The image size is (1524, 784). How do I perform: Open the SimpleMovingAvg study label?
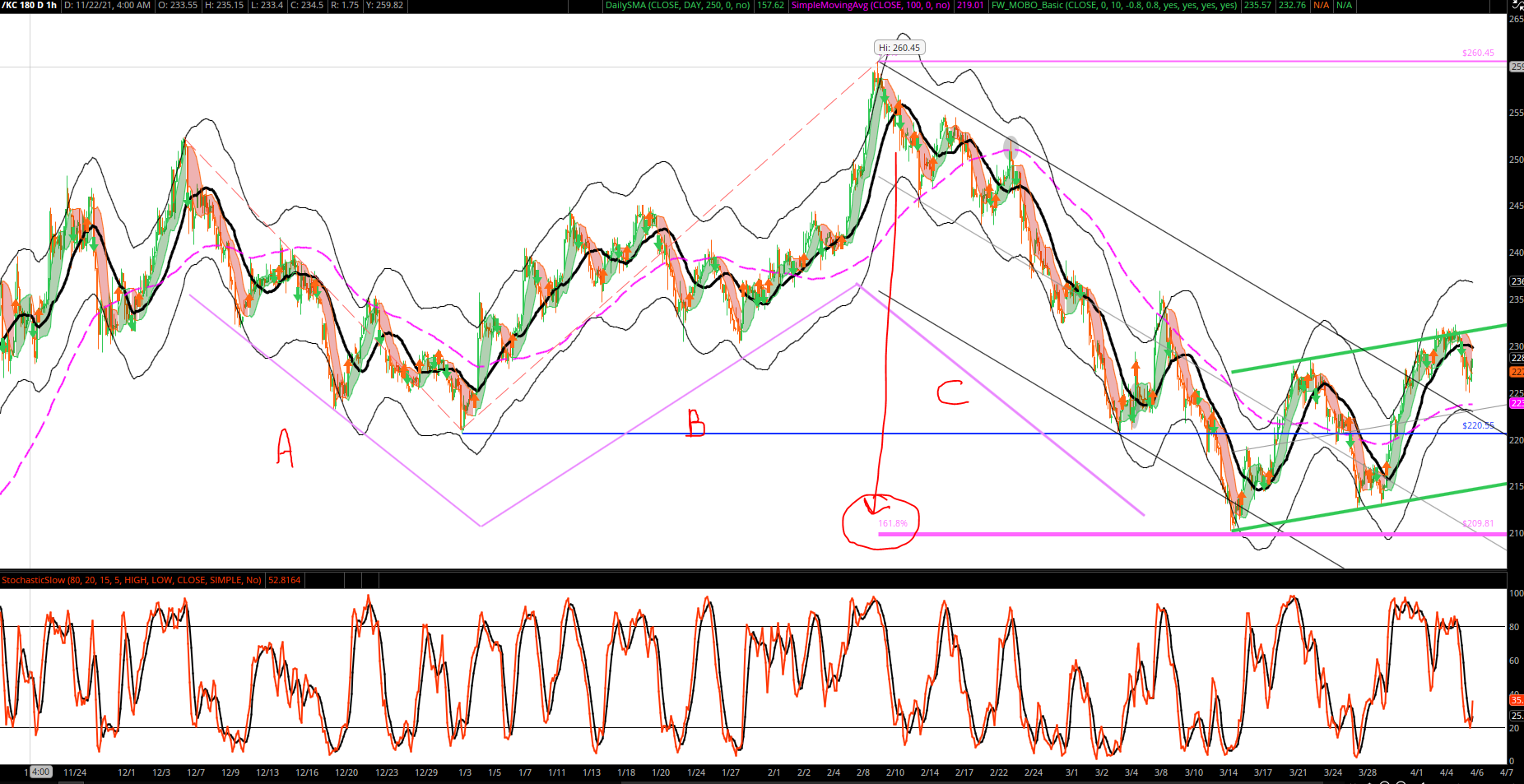[871, 5]
